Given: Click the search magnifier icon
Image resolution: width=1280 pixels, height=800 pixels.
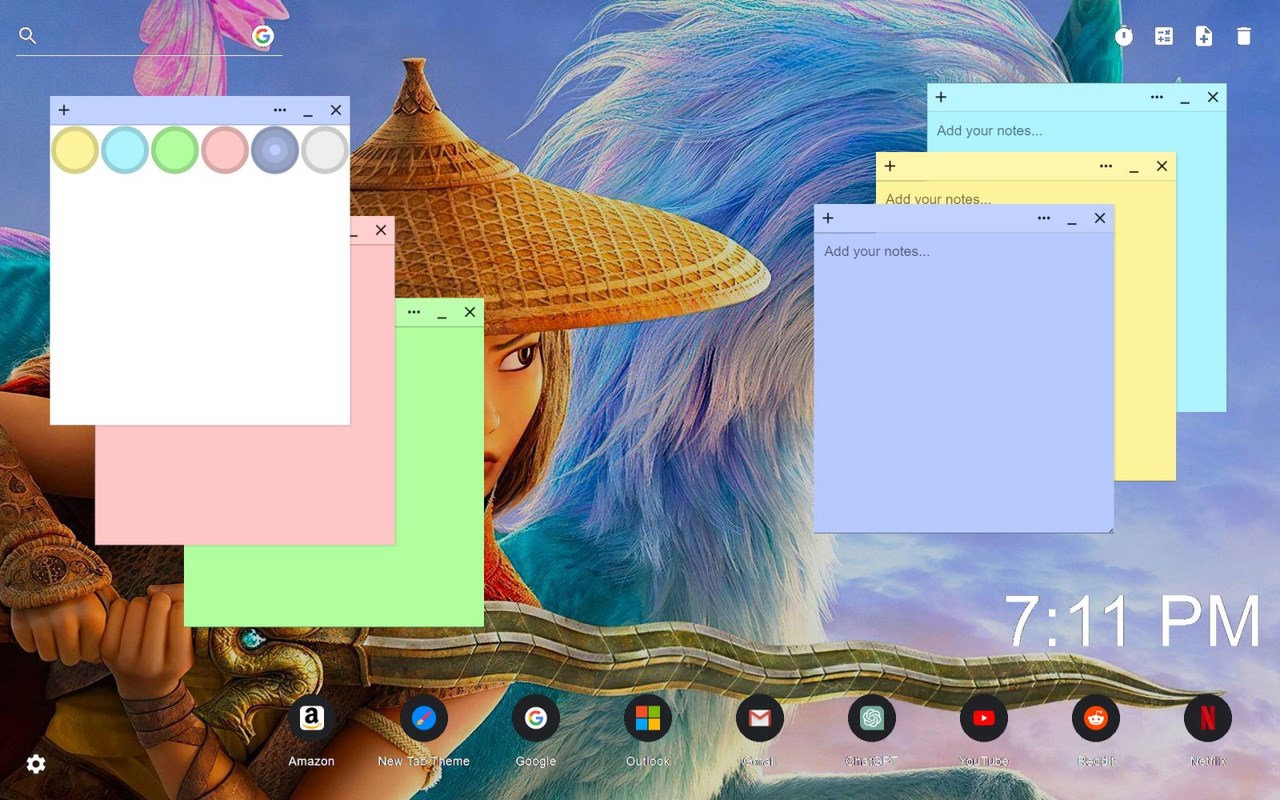Looking at the screenshot, I should (x=28, y=36).
